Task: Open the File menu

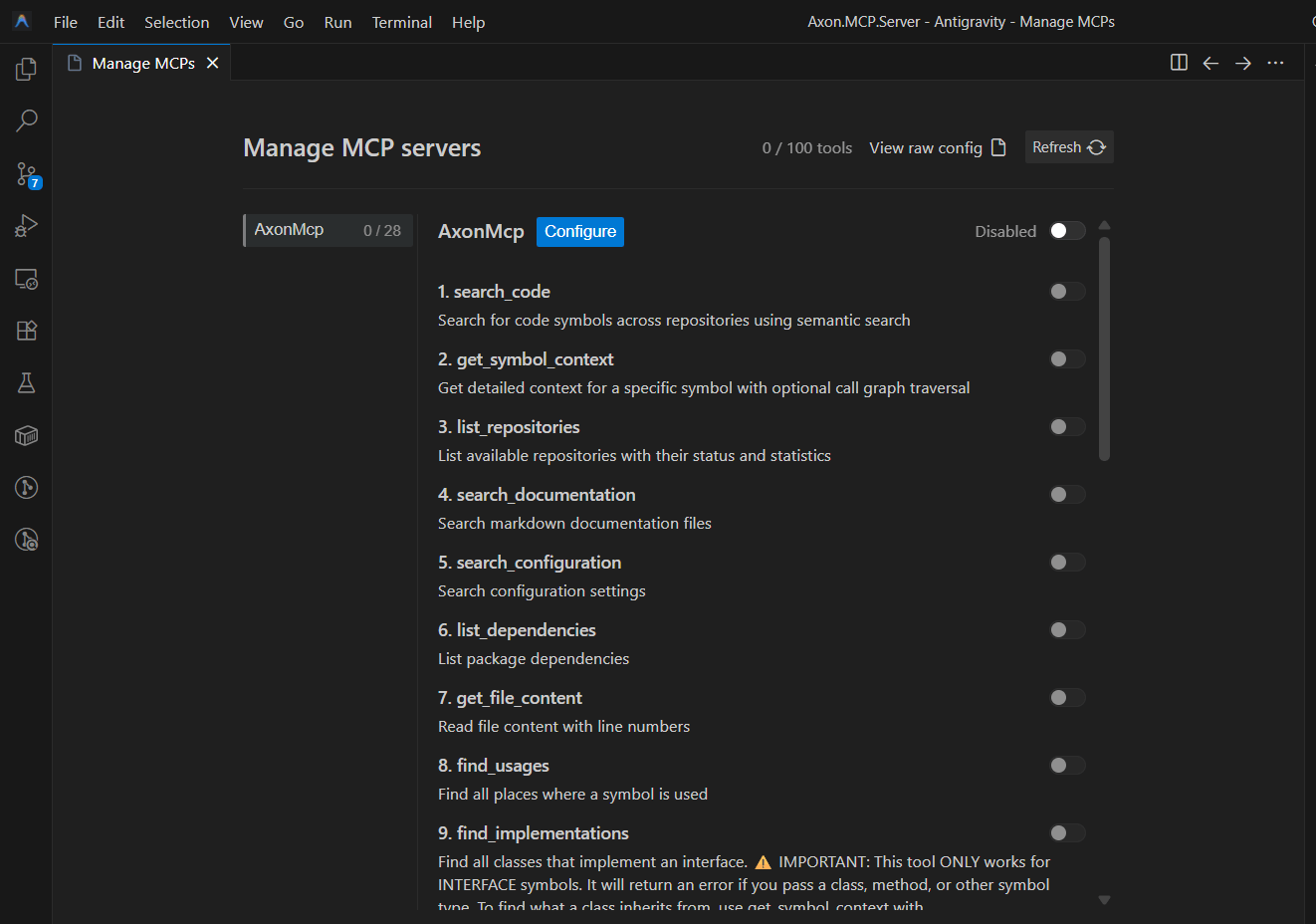Action: coord(66,22)
